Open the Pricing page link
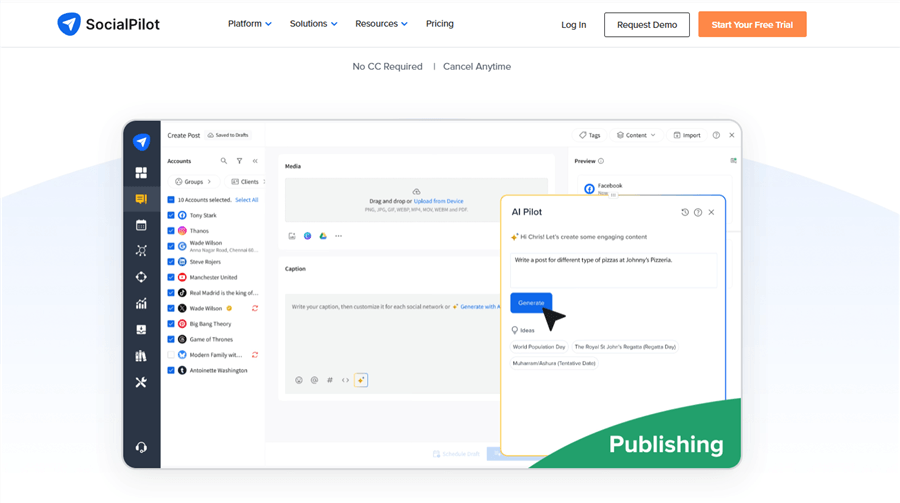 pyautogui.click(x=440, y=24)
